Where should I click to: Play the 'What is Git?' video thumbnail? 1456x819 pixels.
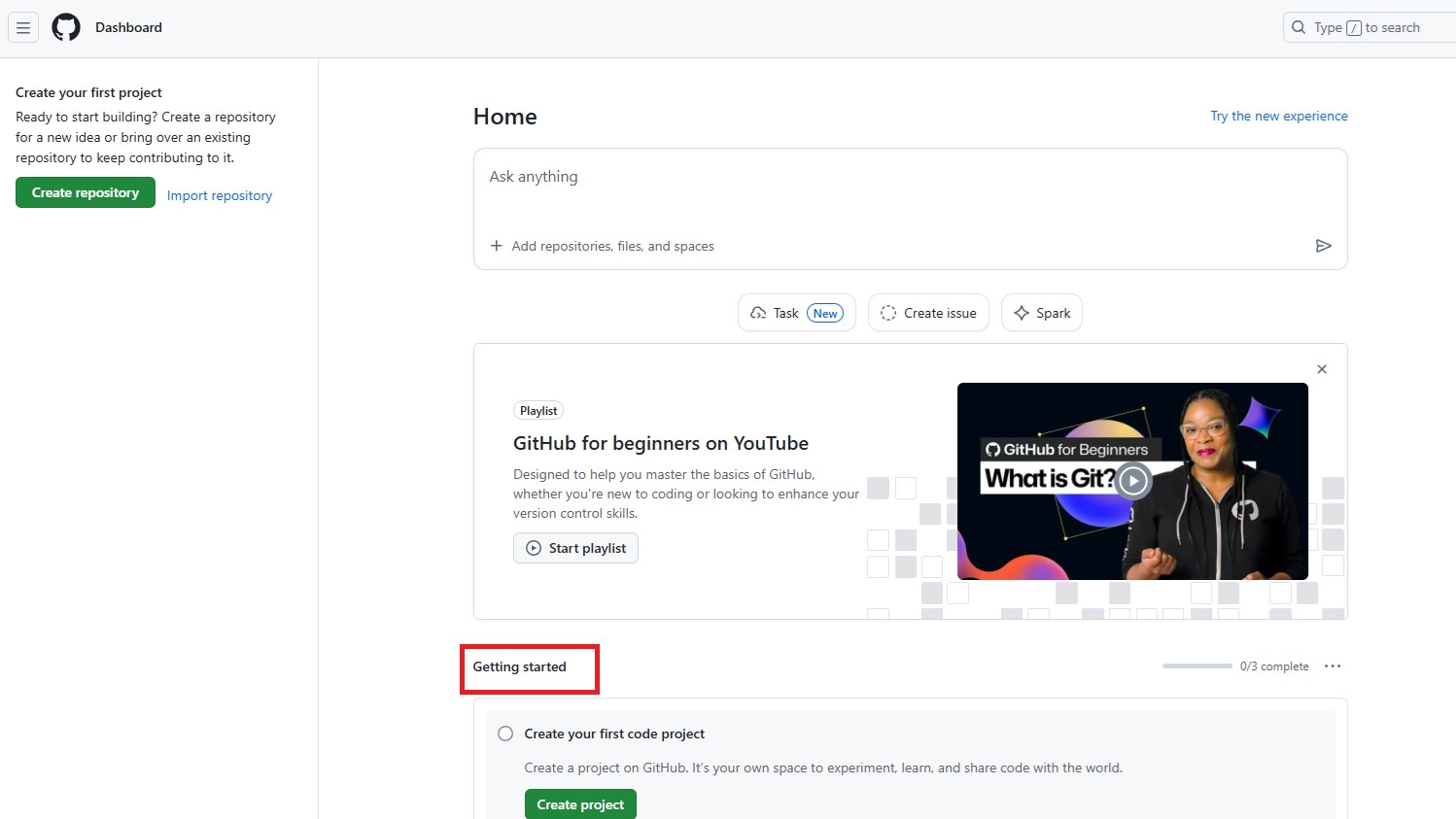tap(1132, 480)
